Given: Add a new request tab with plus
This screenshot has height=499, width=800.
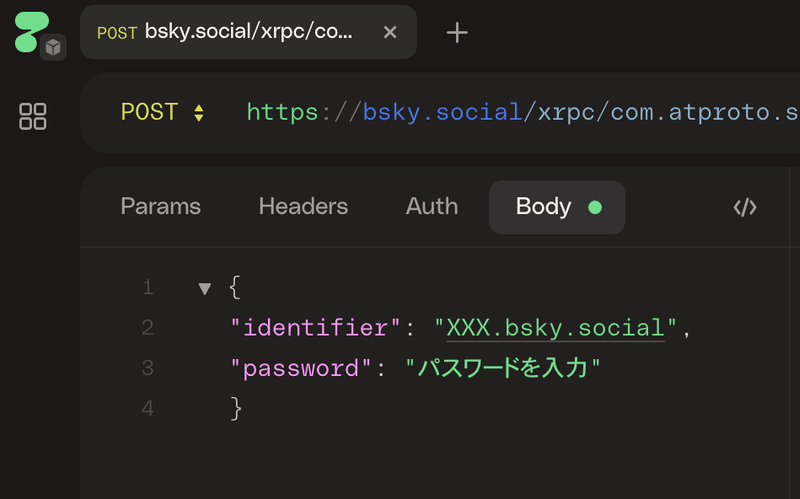Looking at the screenshot, I should click(457, 33).
